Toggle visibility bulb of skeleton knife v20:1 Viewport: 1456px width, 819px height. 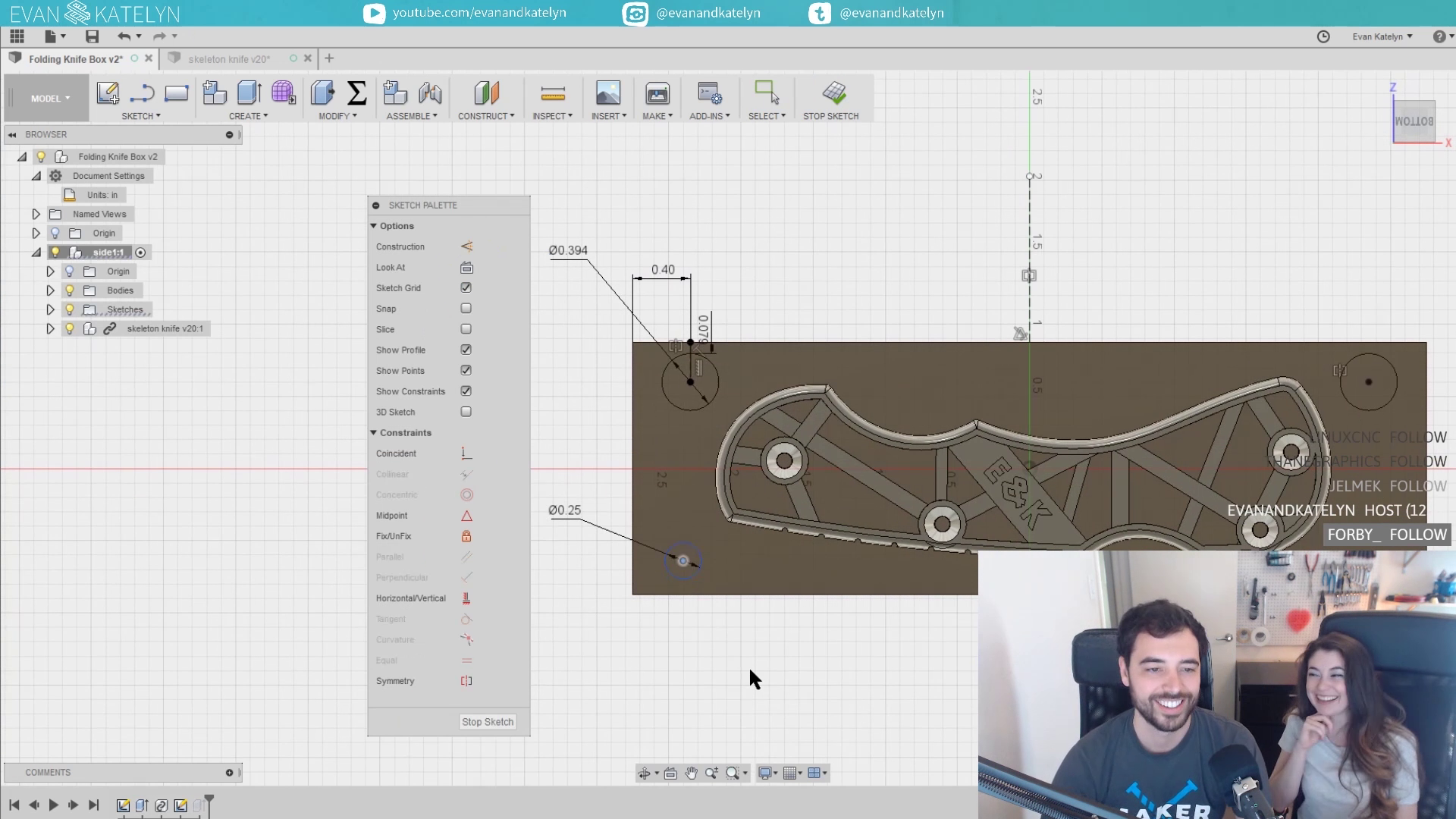[70, 328]
